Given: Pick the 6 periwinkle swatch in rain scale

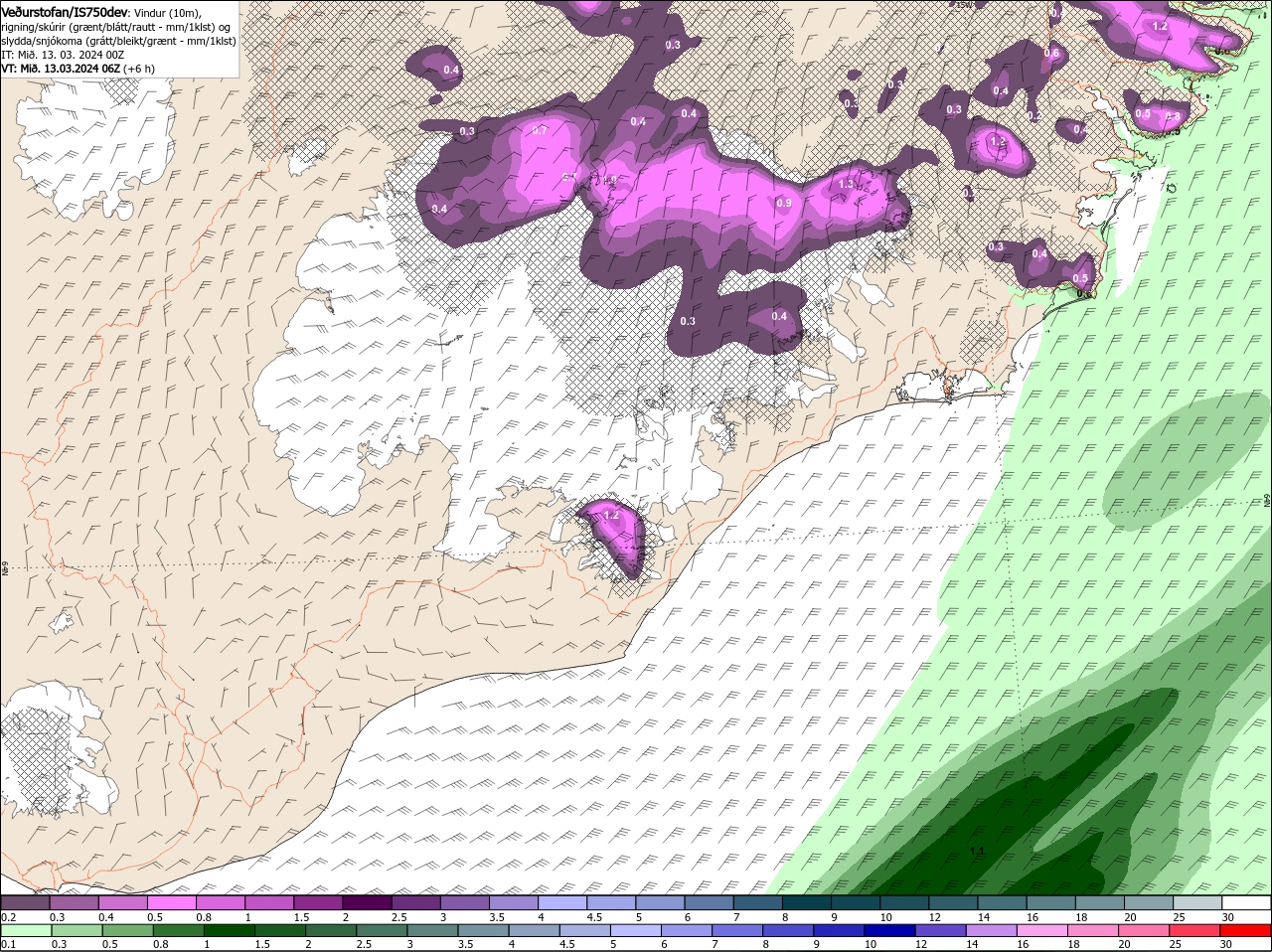Looking at the screenshot, I should tap(687, 931).
